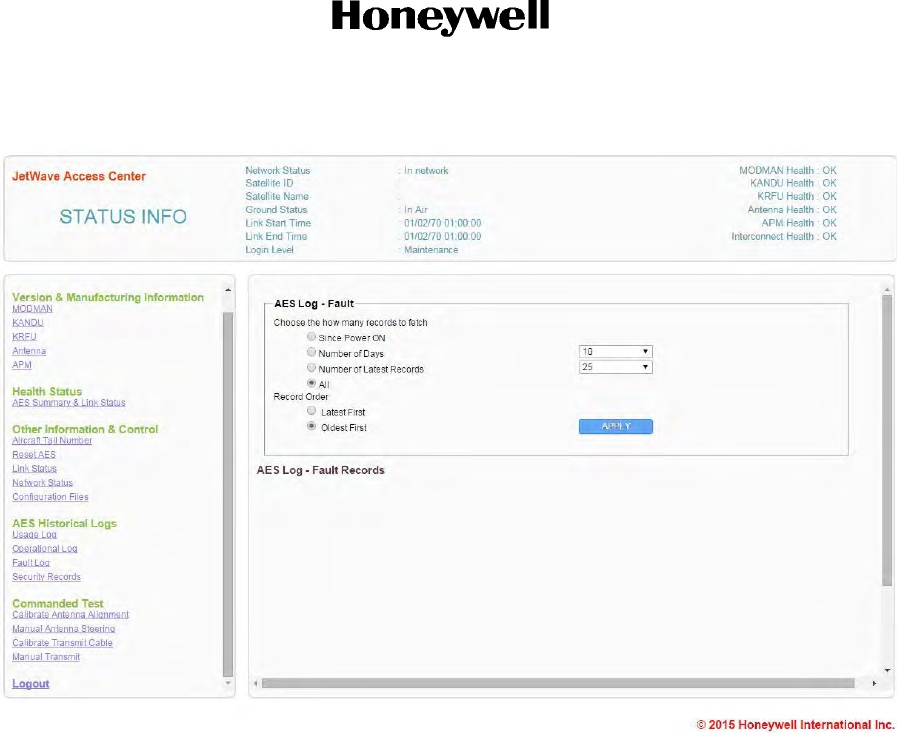
Task: Open Calibrate Antenna Alignment test
Action: (x=70, y=615)
